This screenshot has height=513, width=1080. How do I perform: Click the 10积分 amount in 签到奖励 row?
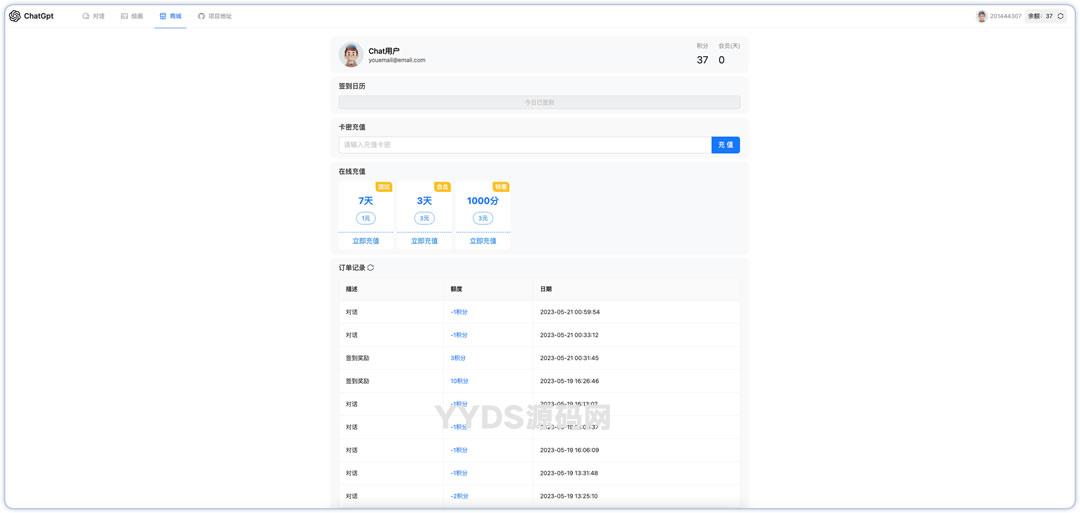point(459,381)
